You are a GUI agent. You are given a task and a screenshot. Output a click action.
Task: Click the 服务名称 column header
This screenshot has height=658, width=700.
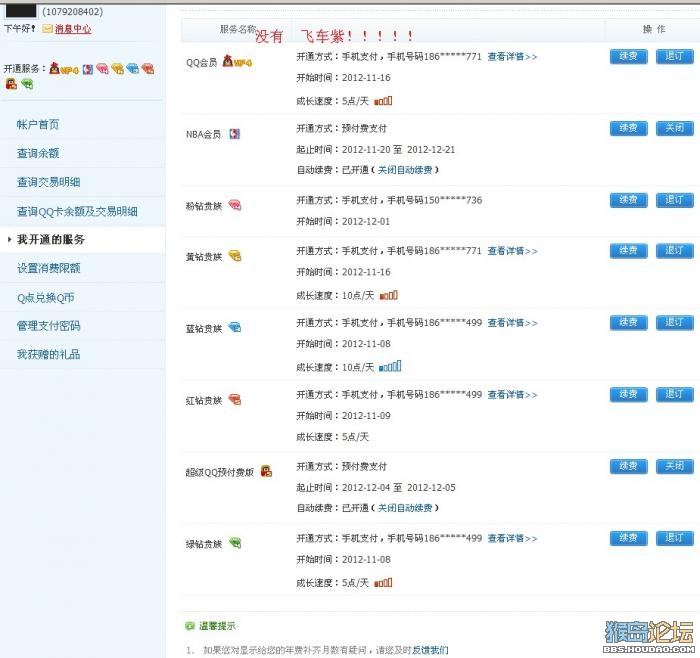pyautogui.click(x=238, y=29)
